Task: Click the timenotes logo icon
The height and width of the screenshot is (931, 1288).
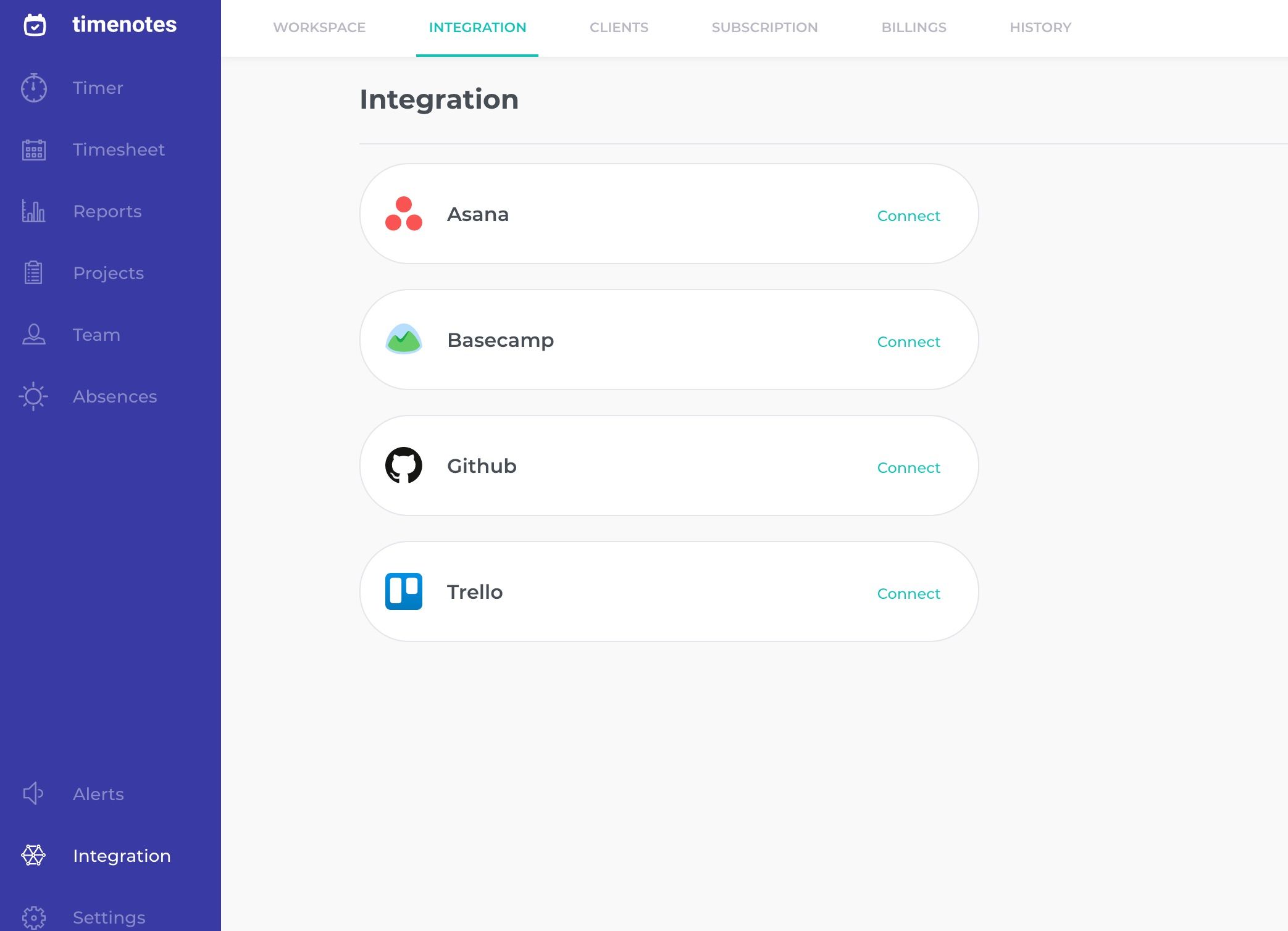Action: [x=35, y=25]
